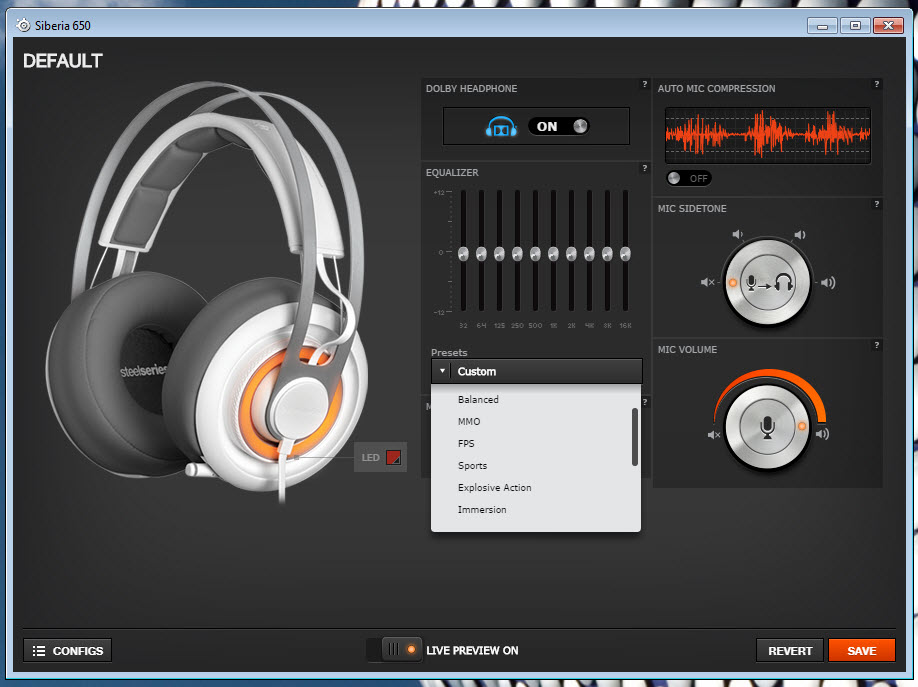Click the mic-to-headphone icon on sidetone knob
This screenshot has height=687, width=918.
[x=768, y=283]
